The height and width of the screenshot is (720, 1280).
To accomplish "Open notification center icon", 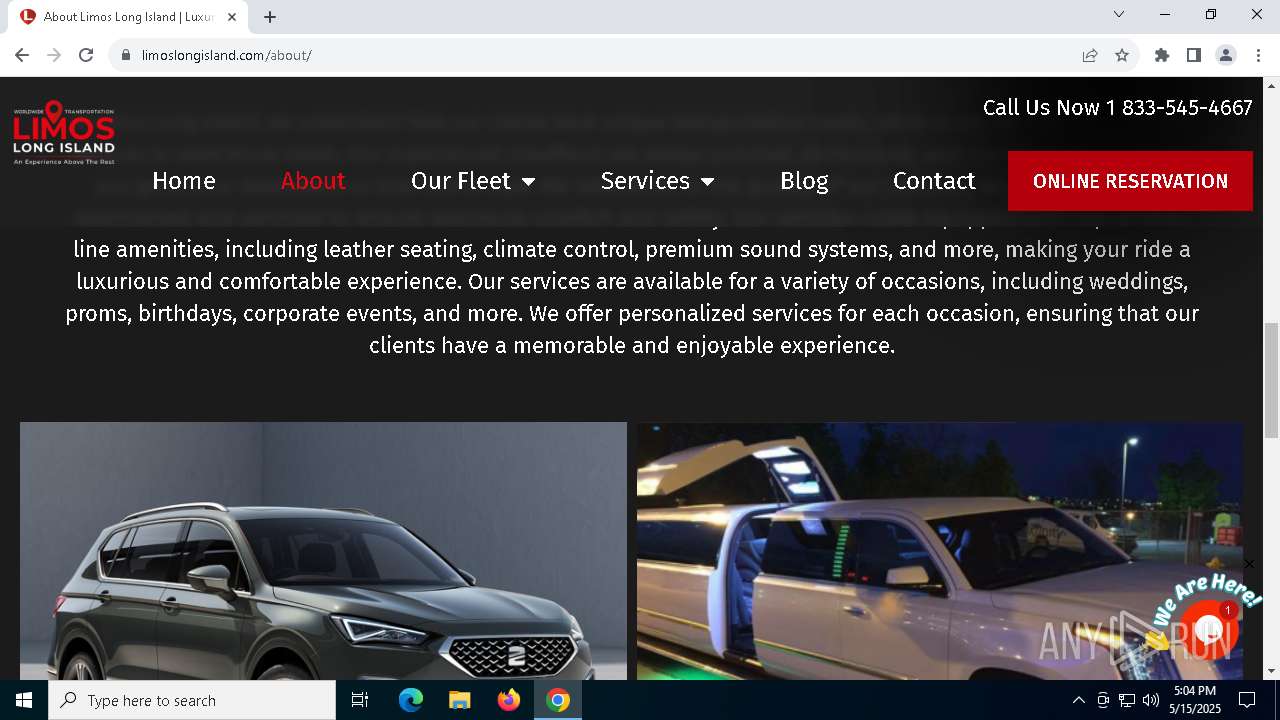I will point(1247,700).
